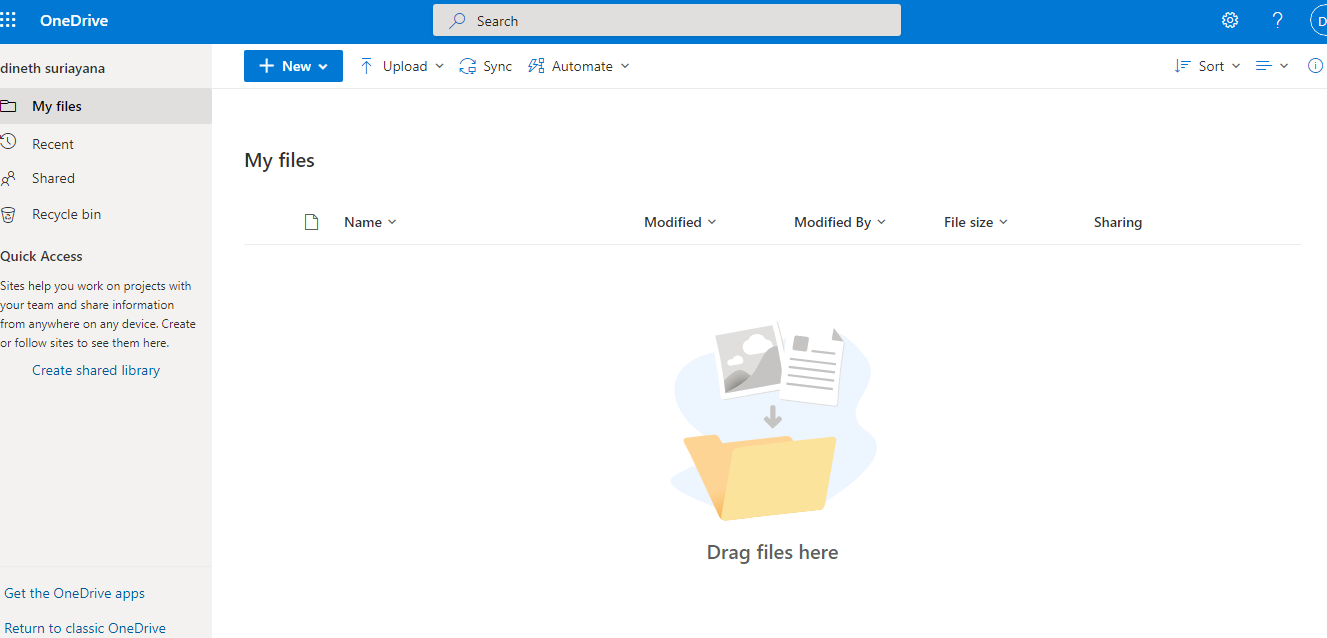Viewport: 1327px width, 638px height.
Task: Open the Modified column header dropdown
Action: point(680,222)
